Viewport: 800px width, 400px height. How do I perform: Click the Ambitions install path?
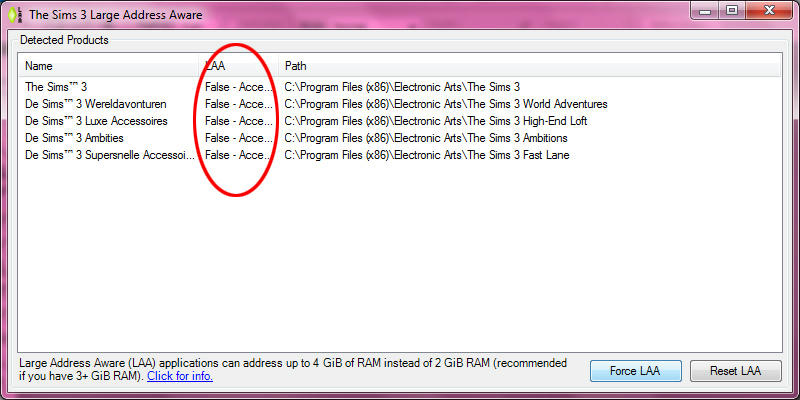click(426, 138)
